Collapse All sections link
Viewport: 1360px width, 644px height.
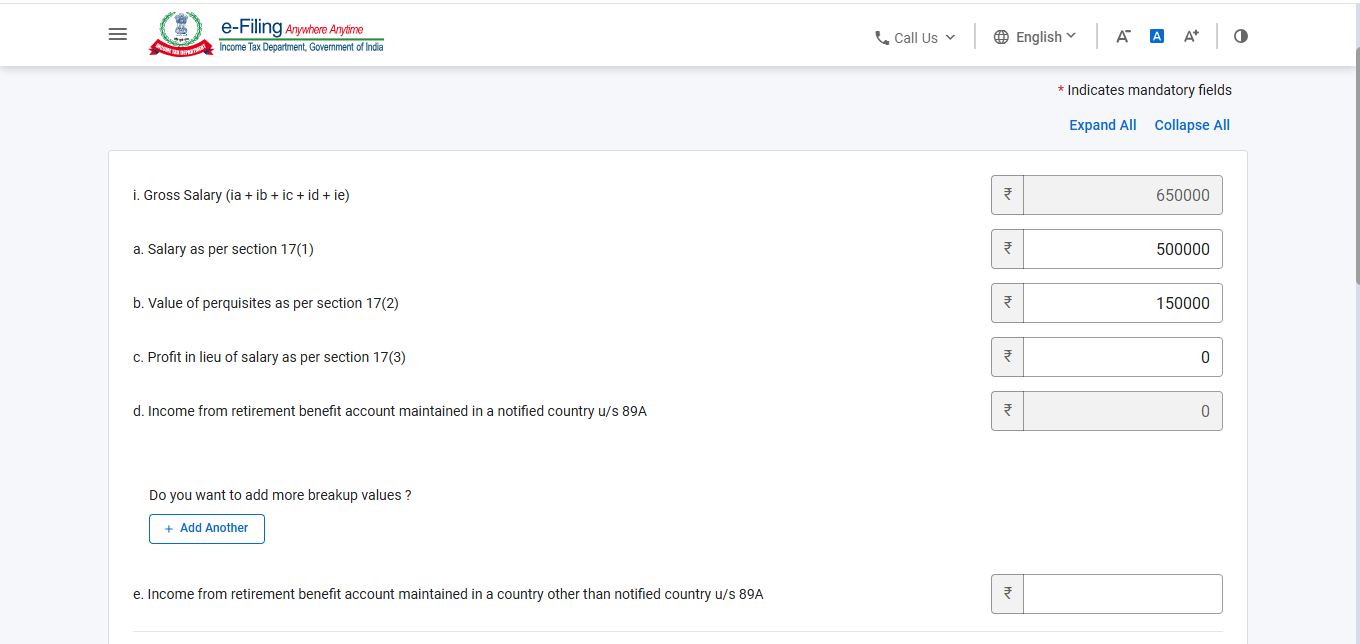1192,125
